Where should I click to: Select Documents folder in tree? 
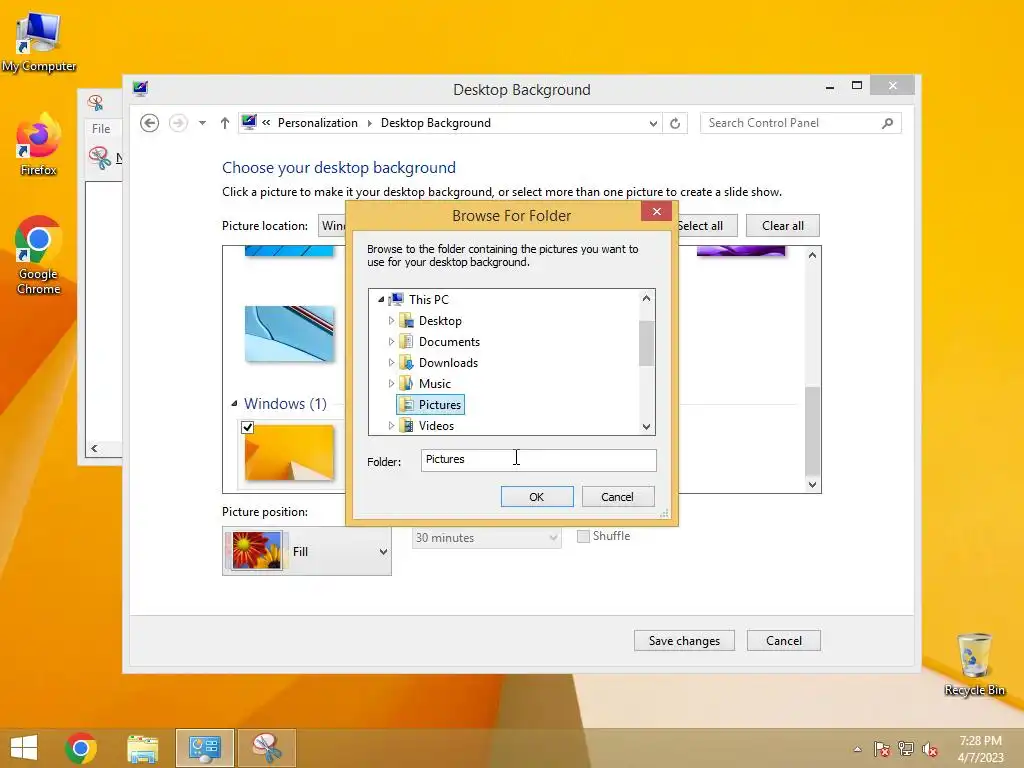click(449, 342)
